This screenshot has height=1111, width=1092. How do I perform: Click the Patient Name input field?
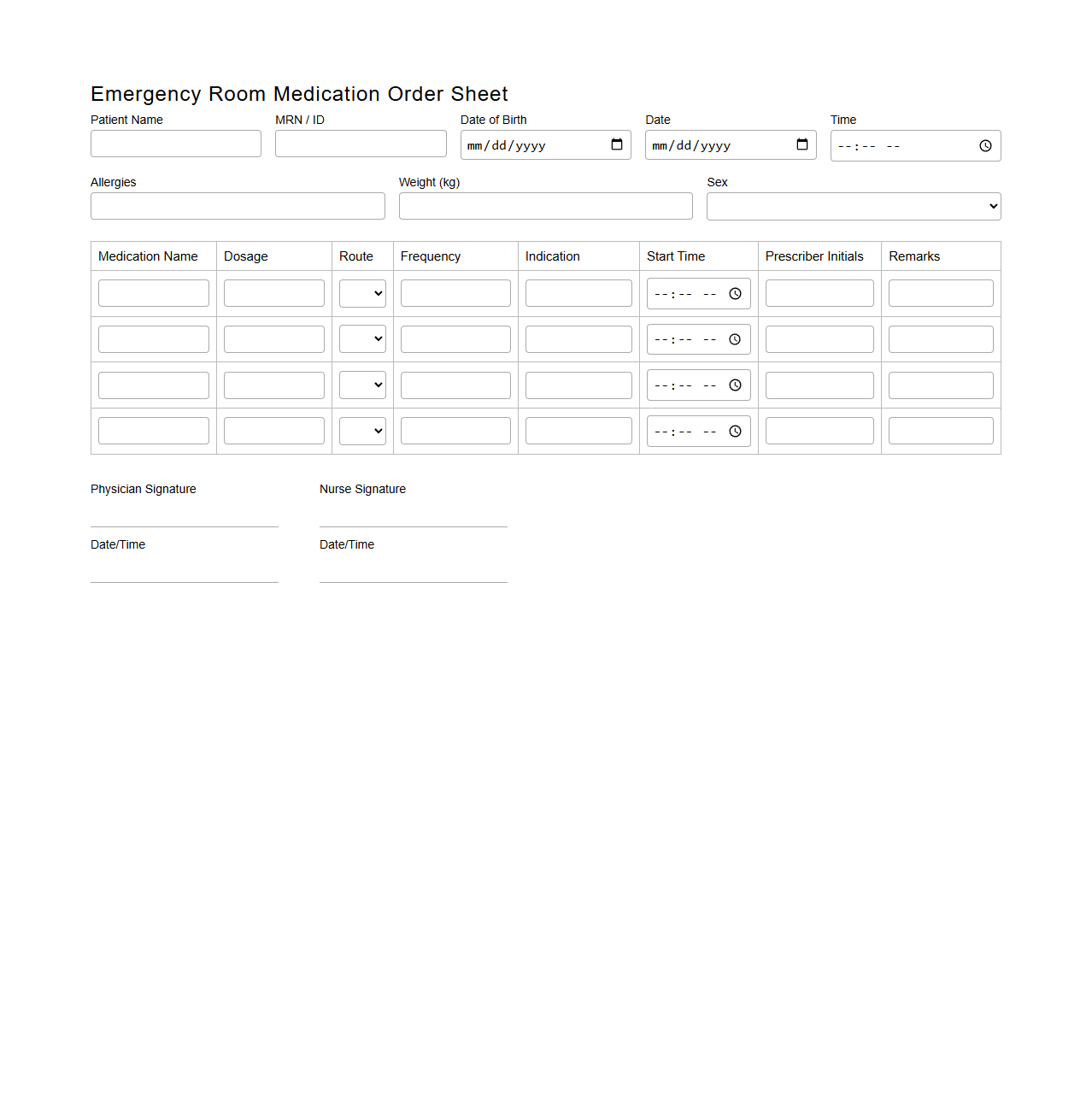point(175,144)
